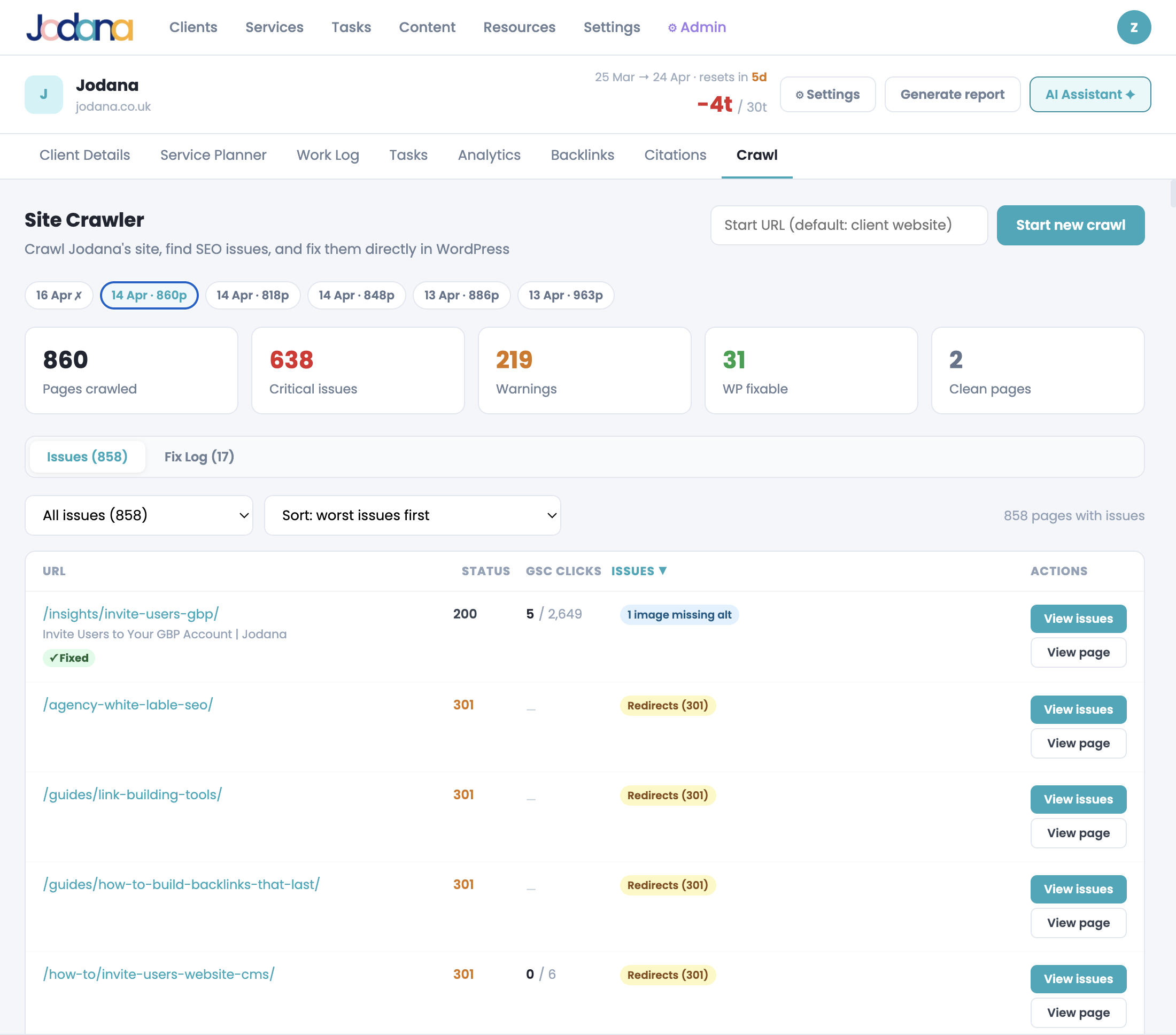View issues for agency-white-lable-seo row
The height and width of the screenshot is (1035, 1176).
coord(1078,709)
